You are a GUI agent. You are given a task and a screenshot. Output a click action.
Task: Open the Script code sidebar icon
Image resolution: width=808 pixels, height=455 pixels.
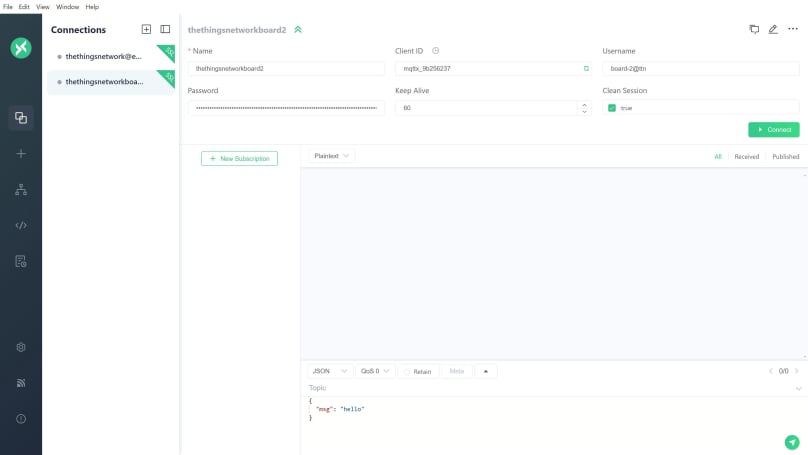click(x=21, y=225)
